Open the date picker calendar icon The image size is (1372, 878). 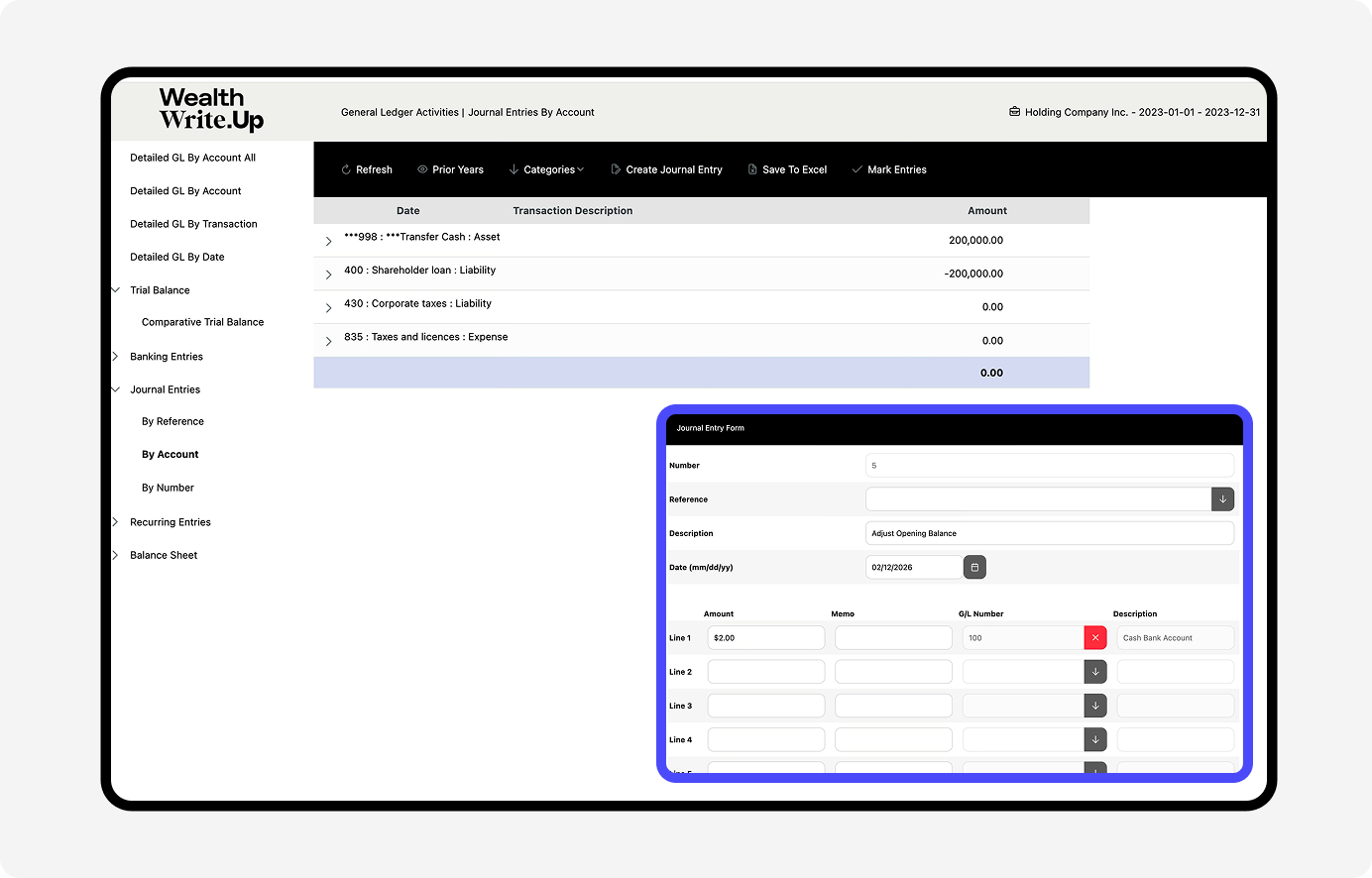coord(974,567)
